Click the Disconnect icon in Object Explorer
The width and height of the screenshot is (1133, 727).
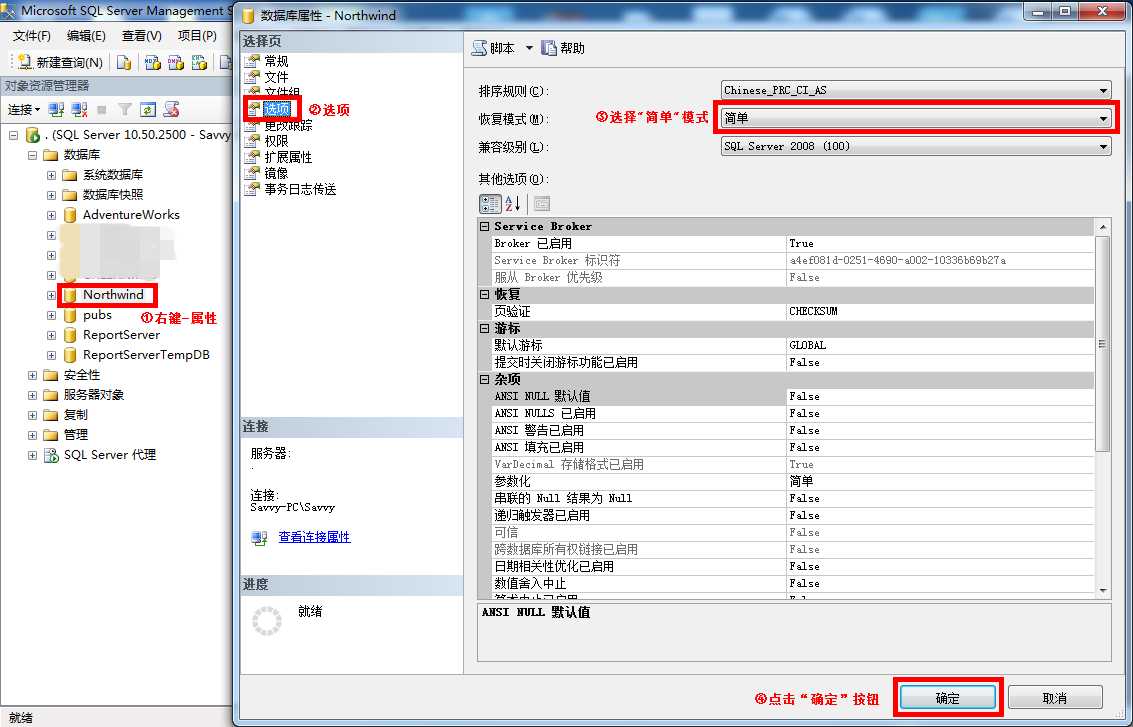coord(79,110)
